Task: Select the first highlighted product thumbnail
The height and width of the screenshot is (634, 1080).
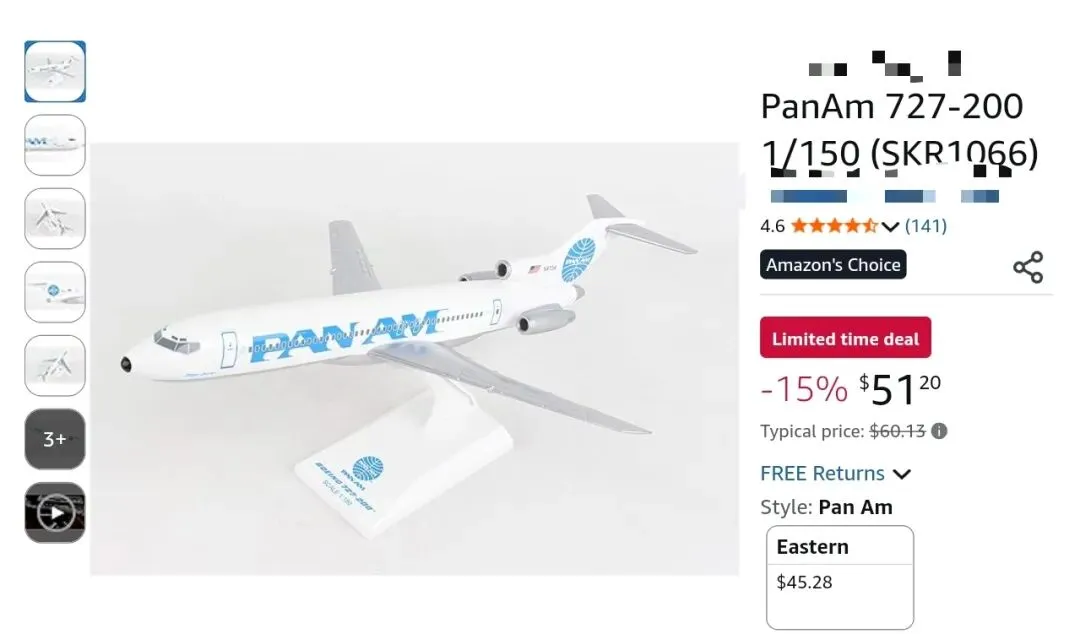Action: [x=55, y=72]
